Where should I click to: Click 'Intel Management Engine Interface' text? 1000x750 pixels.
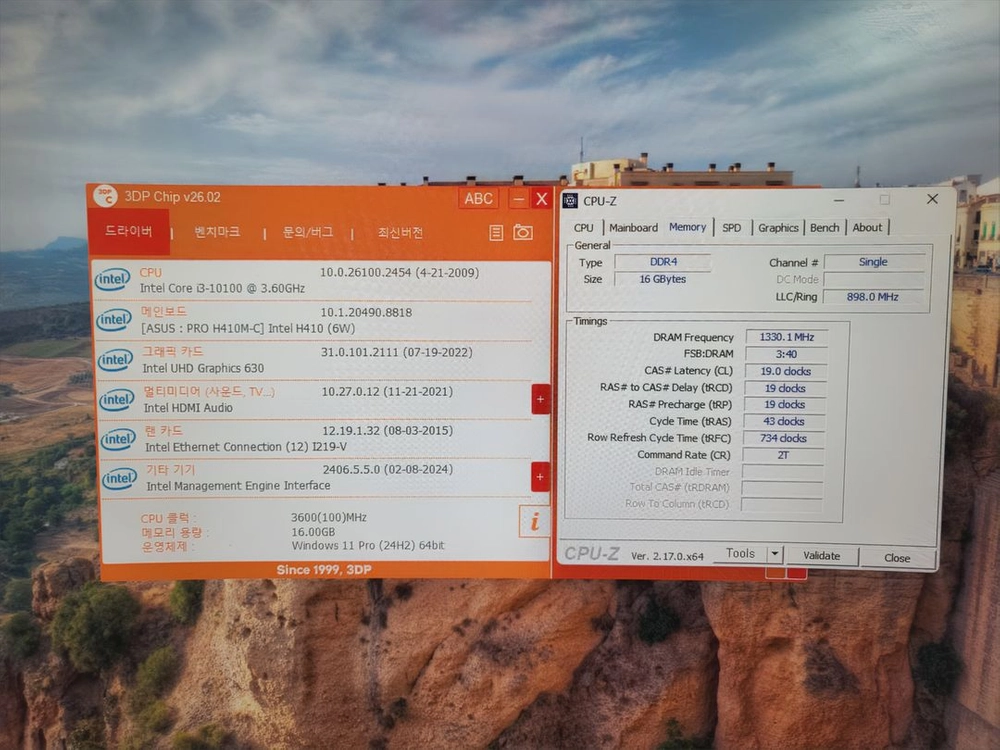pos(239,485)
